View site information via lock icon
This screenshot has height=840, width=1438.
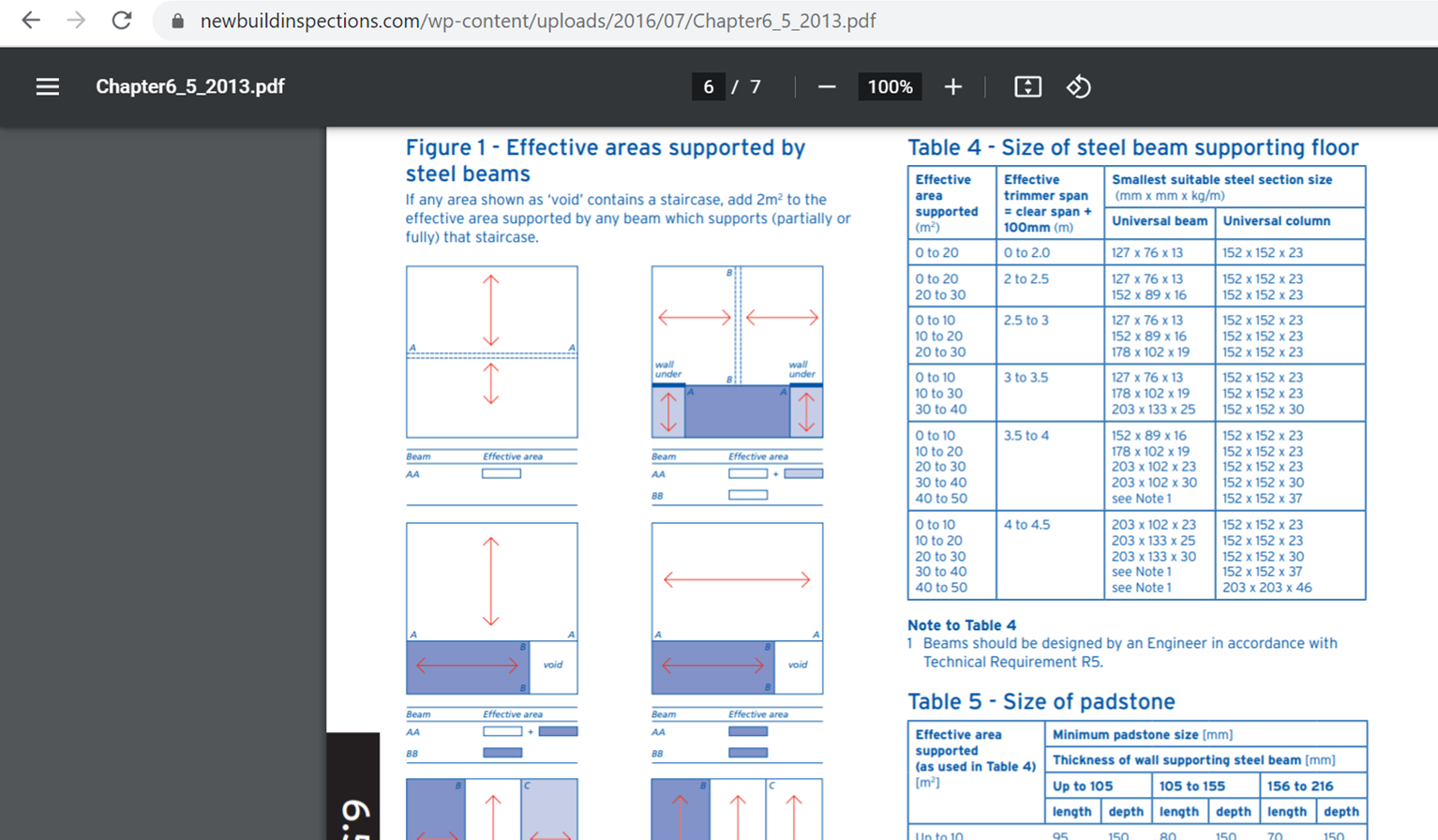coord(177,21)
